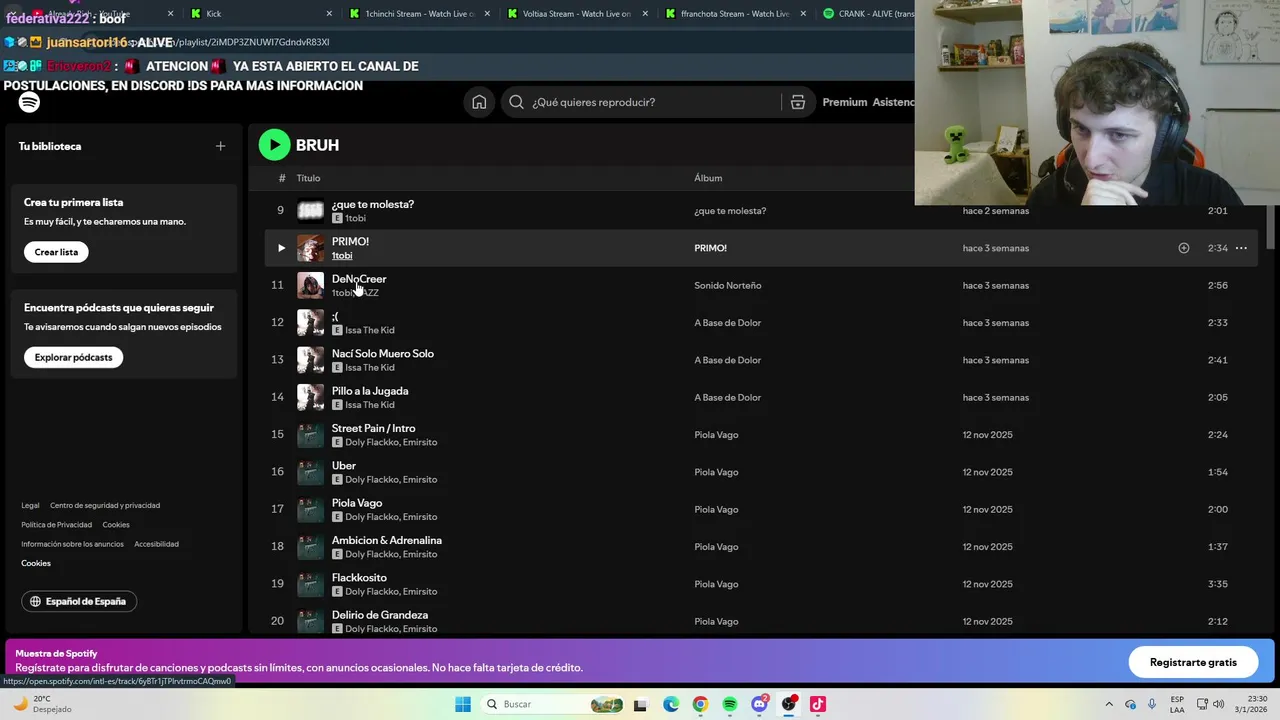Click DeNoCreer album cover thumbnail

coord(310,285)
